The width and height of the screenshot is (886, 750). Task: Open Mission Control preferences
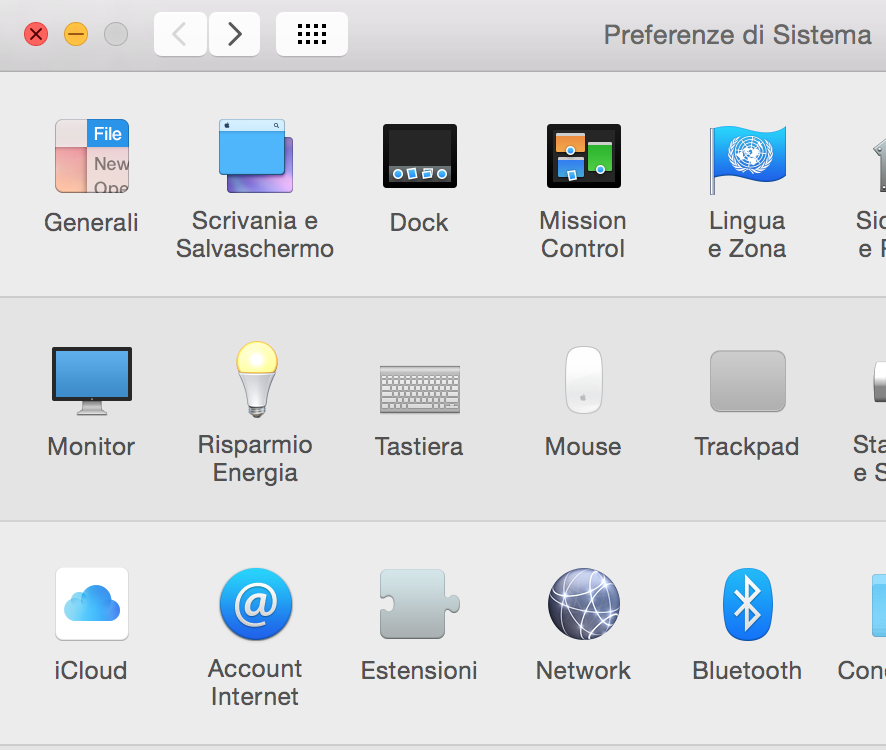point(584,156)
